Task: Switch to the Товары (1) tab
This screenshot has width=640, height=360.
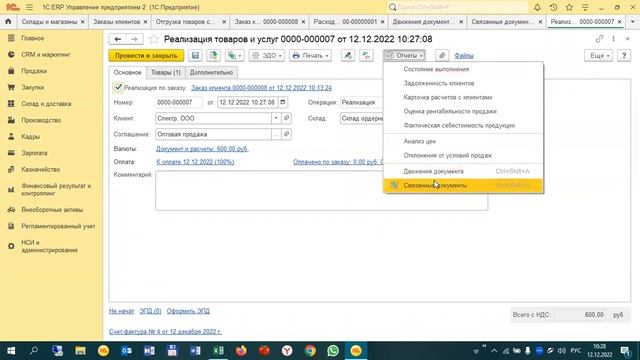Action: (166, 72)
